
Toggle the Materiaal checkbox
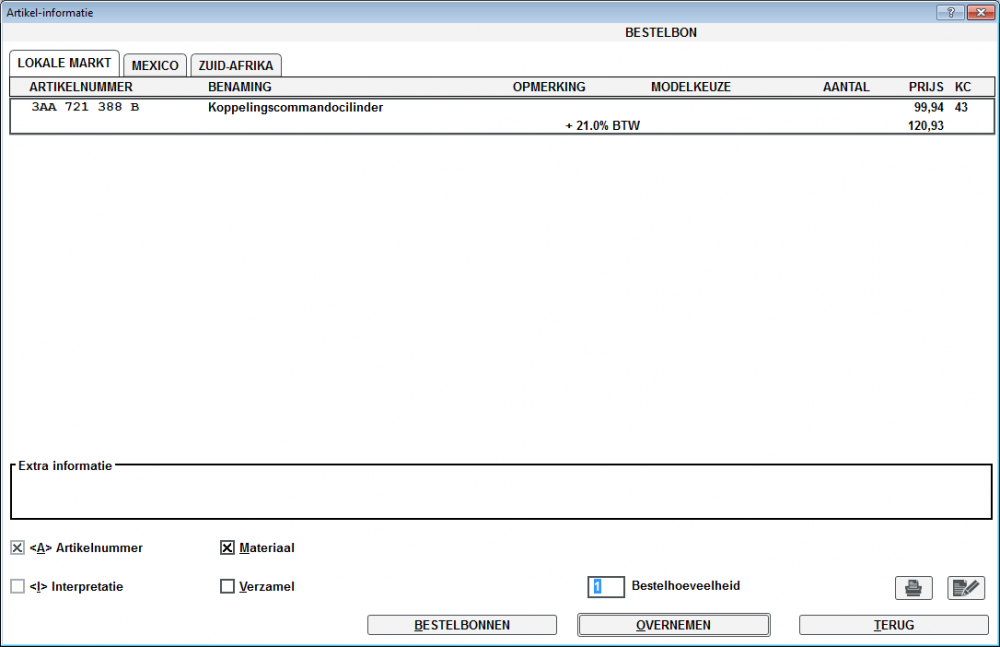(227, 548)
